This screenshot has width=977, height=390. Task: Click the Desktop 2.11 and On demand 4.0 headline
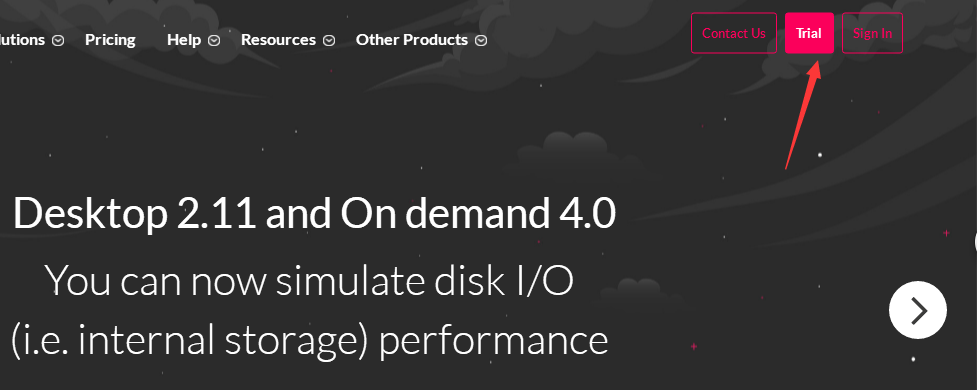point(315,213)
